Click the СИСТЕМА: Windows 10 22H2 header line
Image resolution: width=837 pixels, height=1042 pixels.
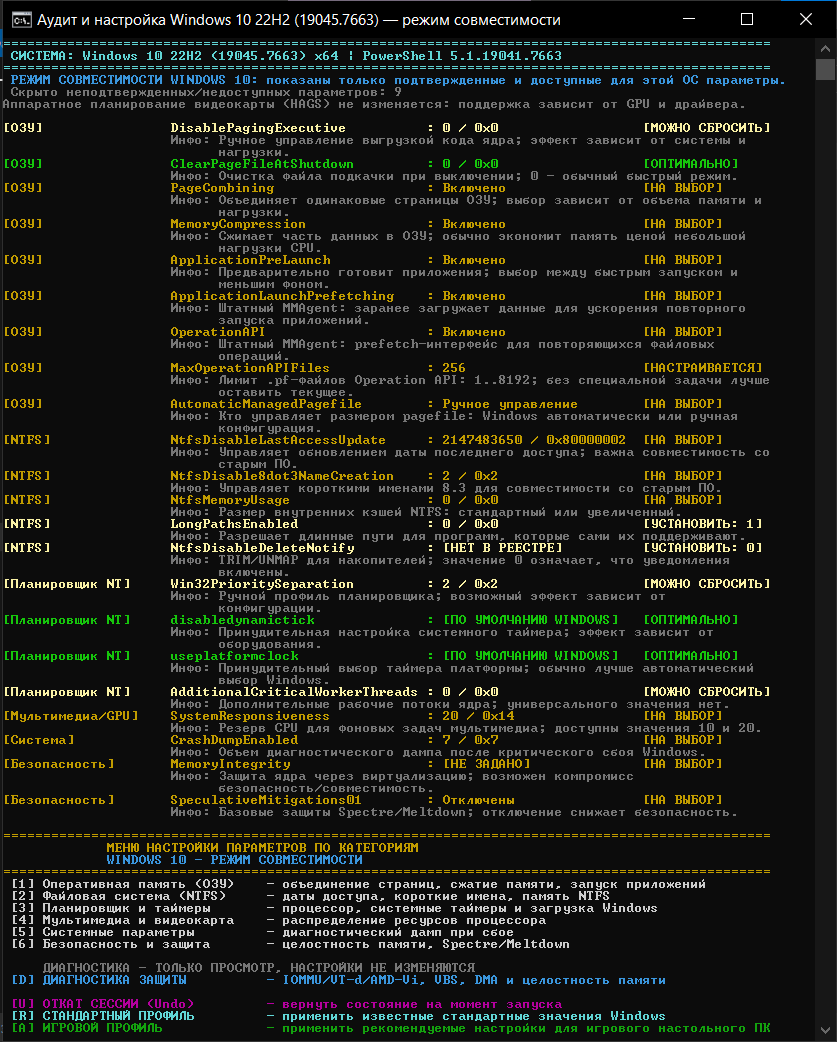[286, 56]
